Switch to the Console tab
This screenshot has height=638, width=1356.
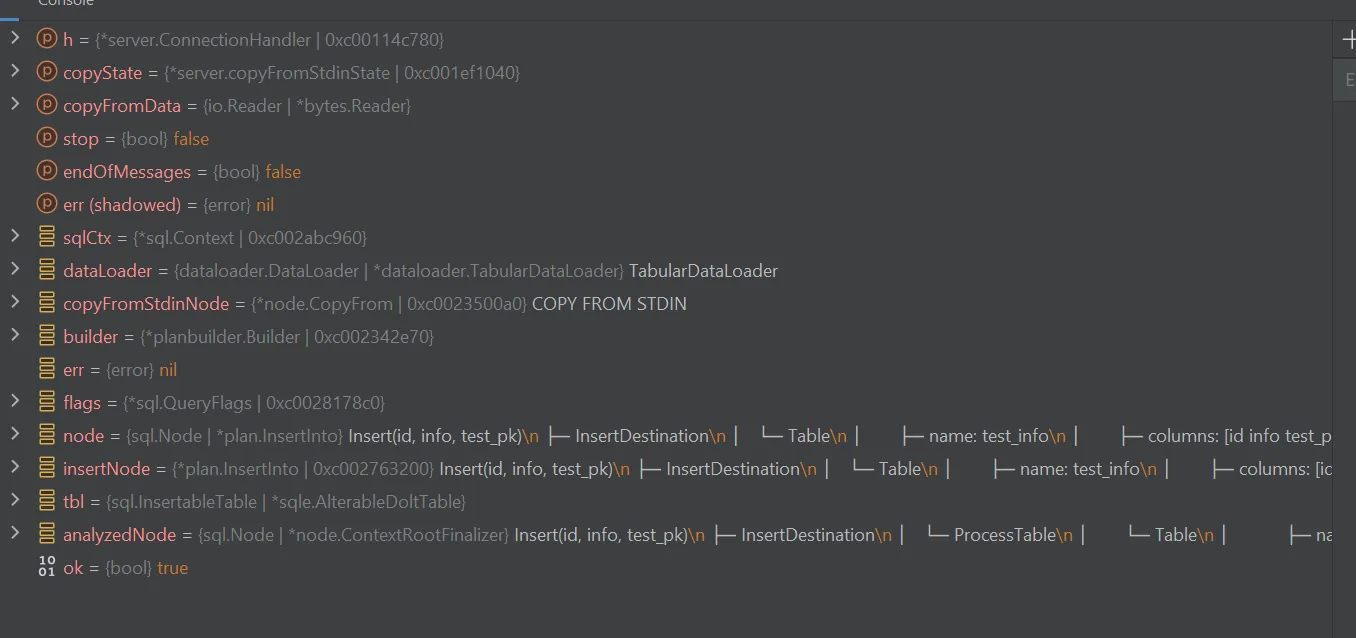[64, 4]
